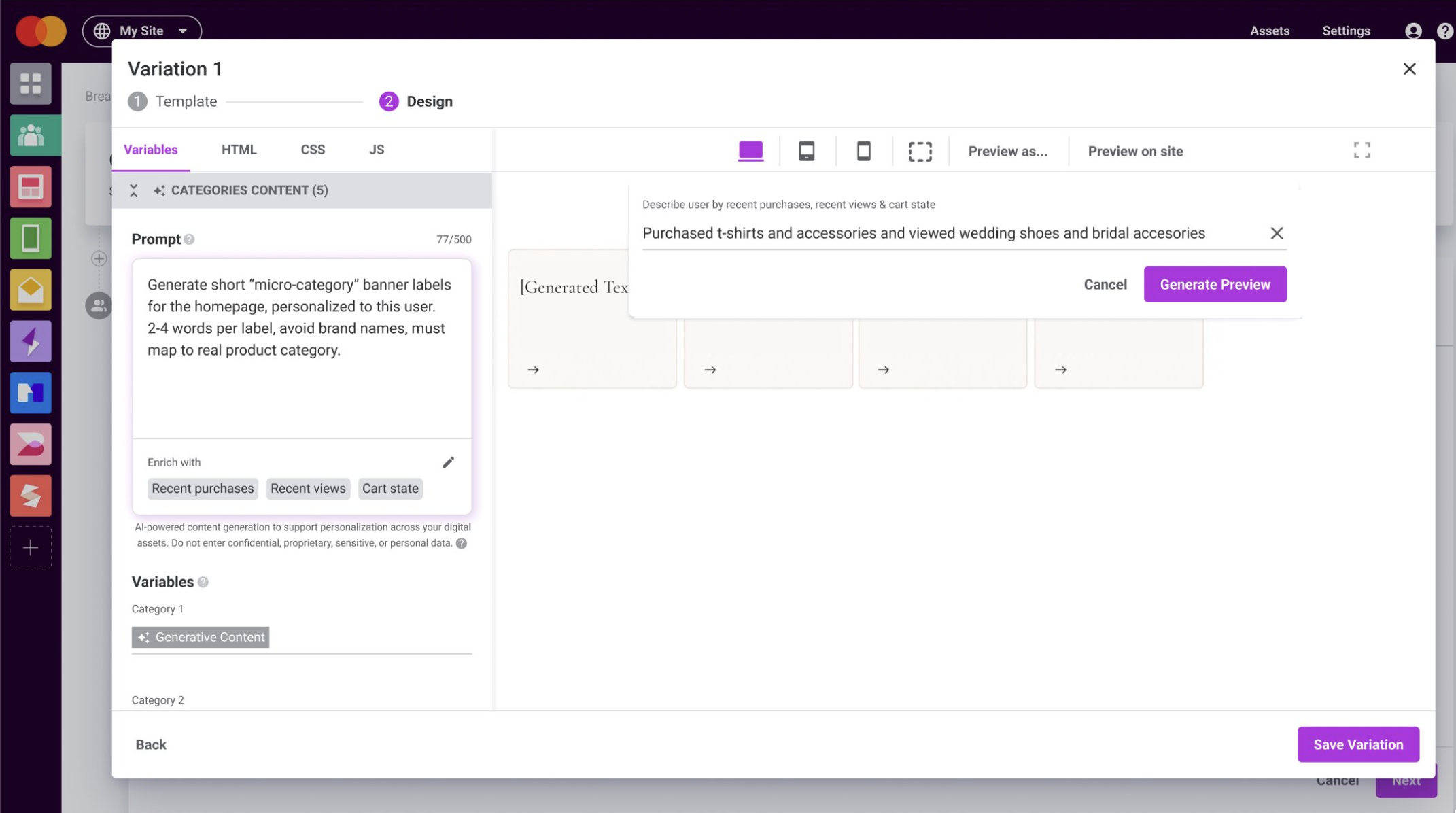Open the Preview as... menu
The width and height of the screenshot is (1456, 813).
(x=1007, y=151)
